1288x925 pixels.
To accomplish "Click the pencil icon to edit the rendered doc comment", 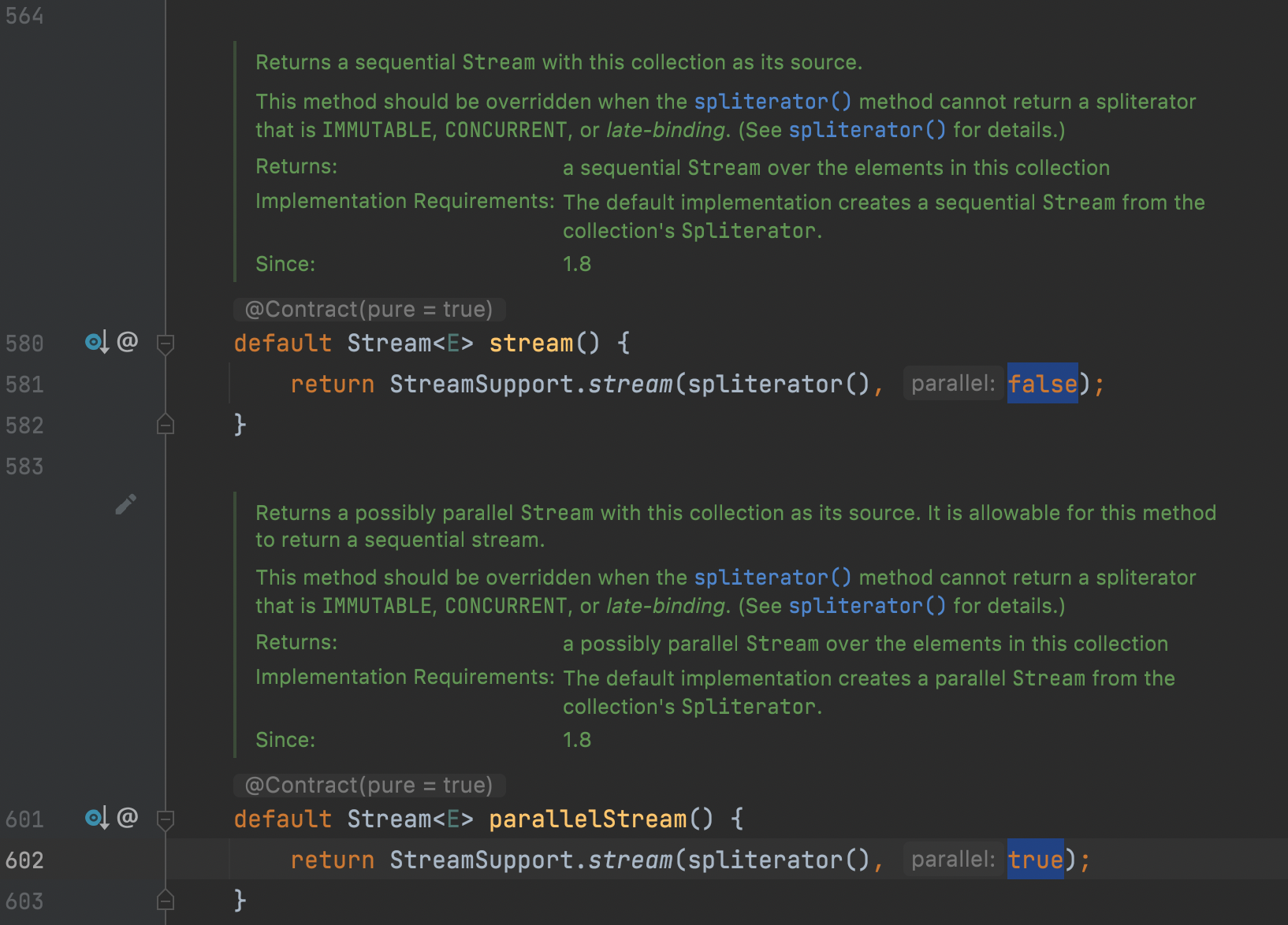I will pyautogui.click(x=126, y=503).
